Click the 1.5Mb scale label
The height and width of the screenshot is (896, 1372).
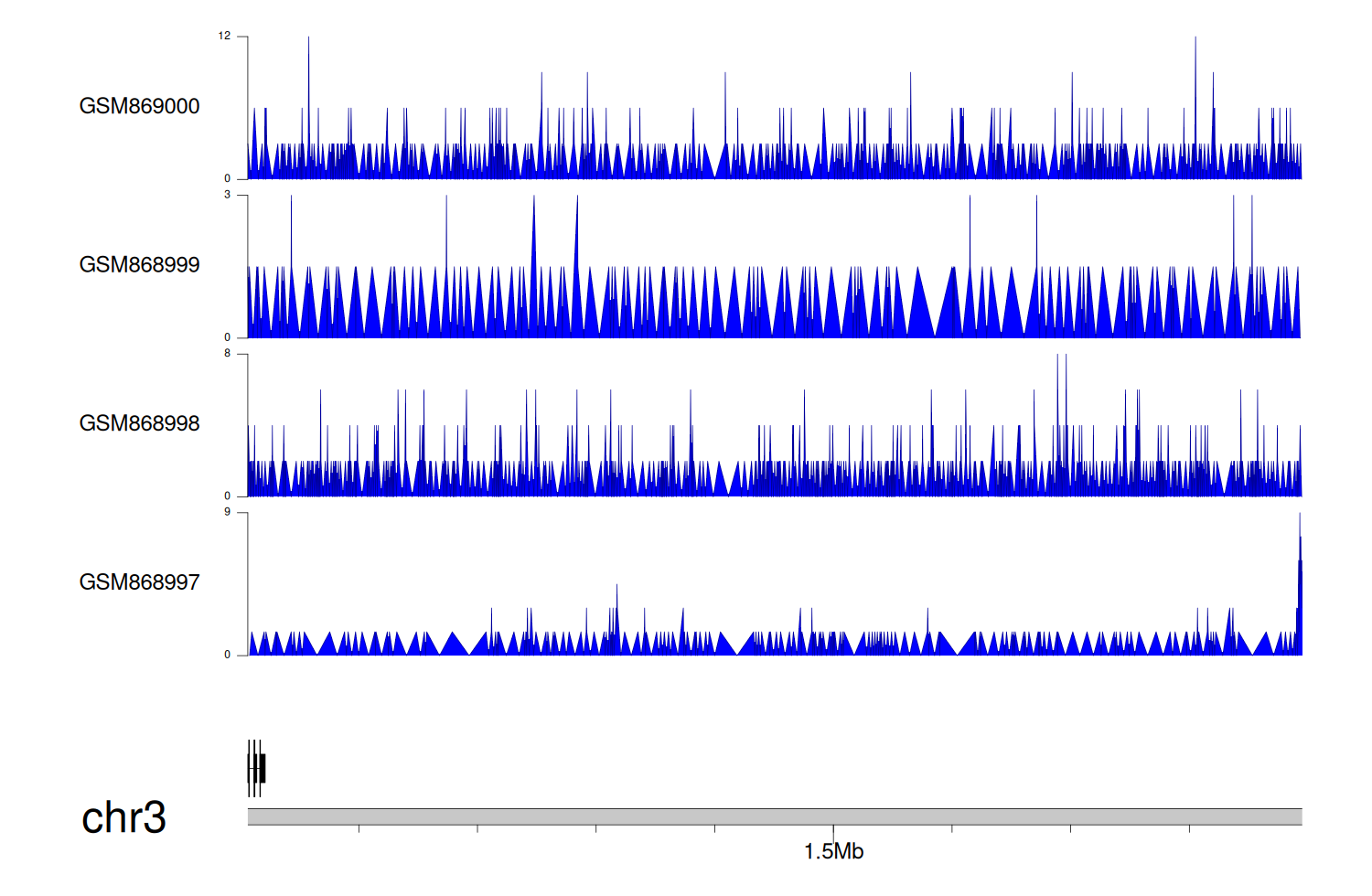coord(833,852)
